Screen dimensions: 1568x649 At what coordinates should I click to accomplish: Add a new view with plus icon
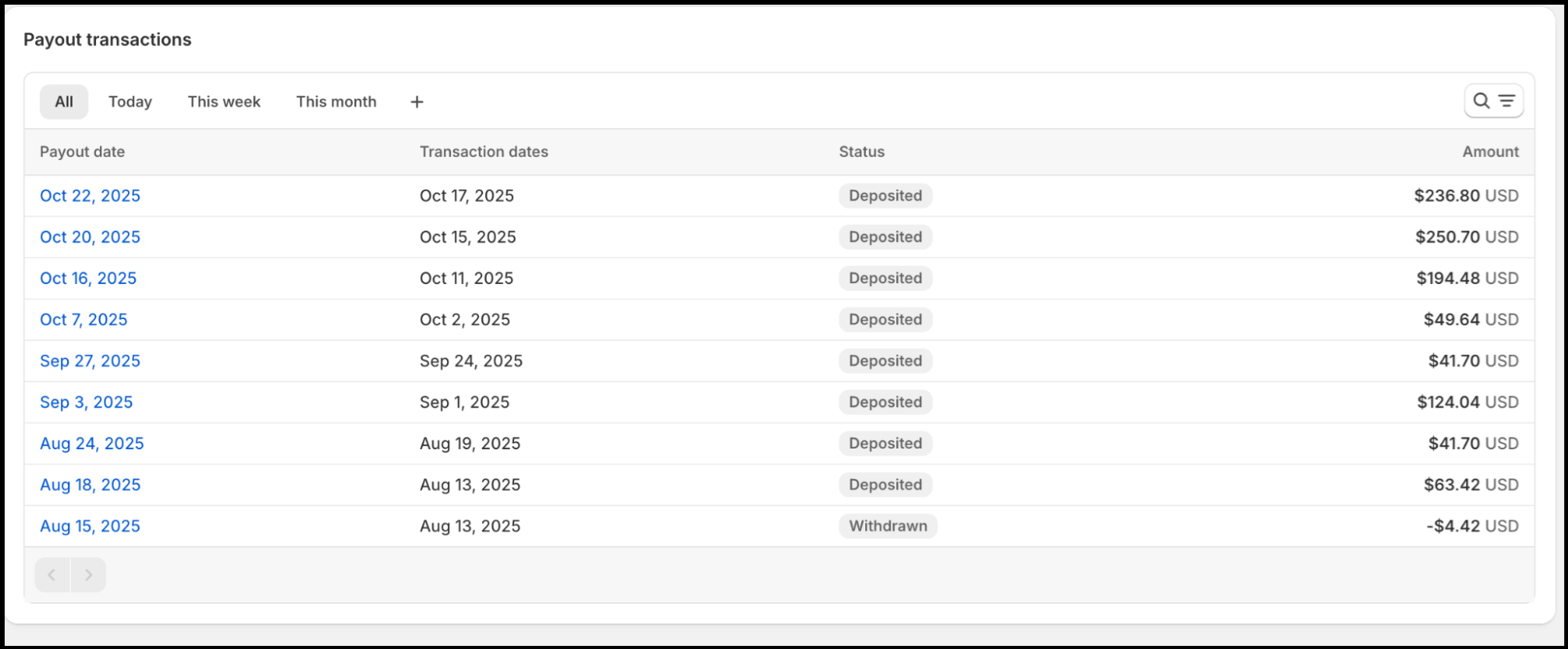(x=417, y=102)
